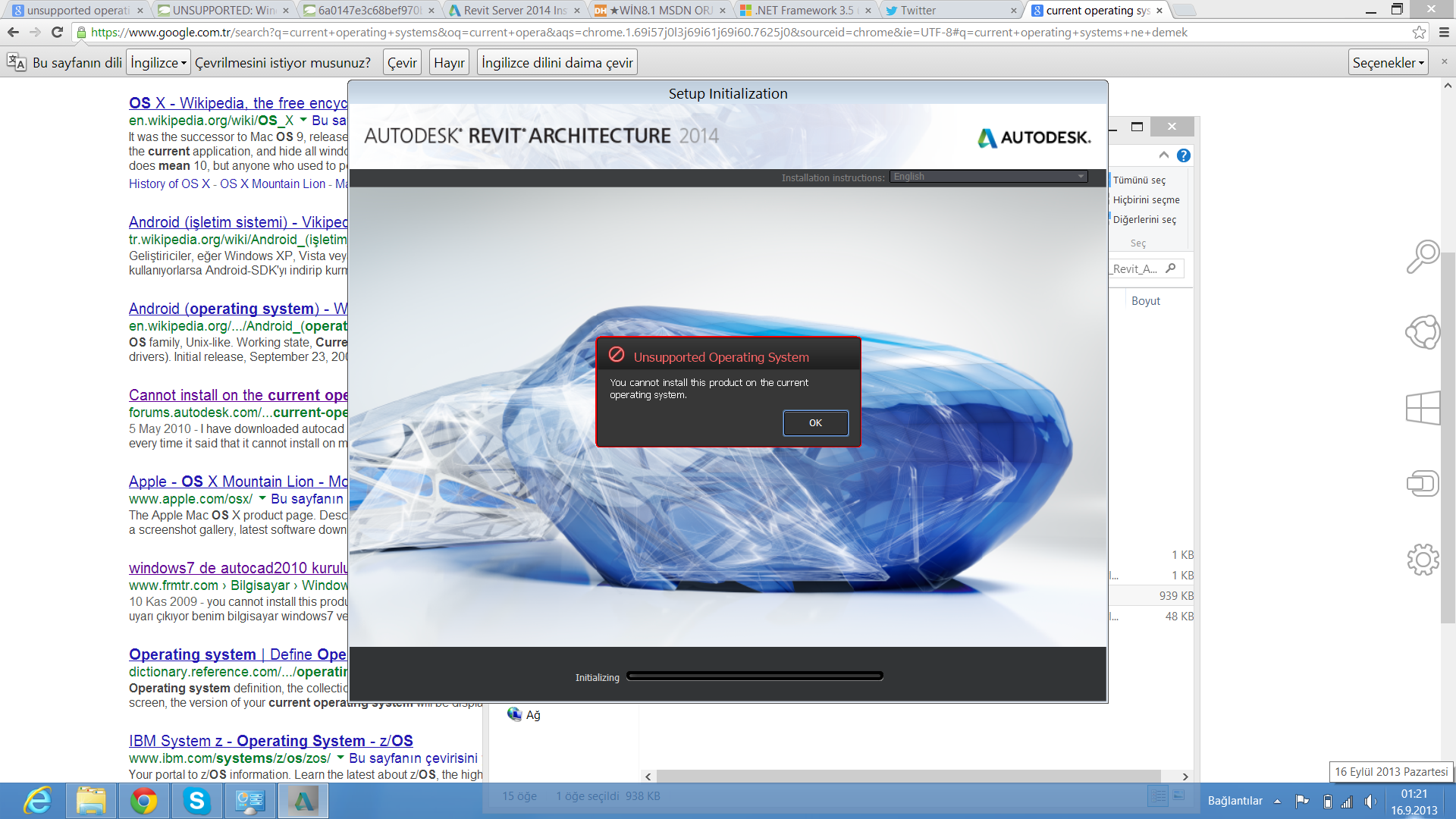The width and height of the screenshot is (1456, 819).
Task: Open Skype from taskbar
Action: 196,801
